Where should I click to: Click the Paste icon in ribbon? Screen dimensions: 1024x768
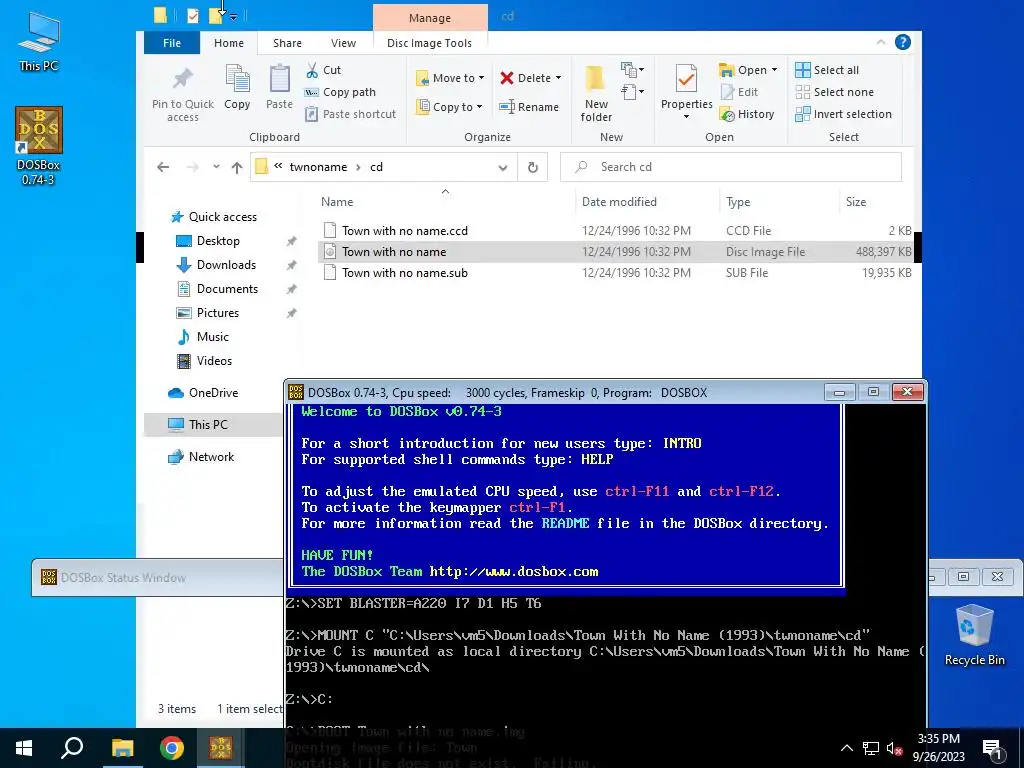pyautogui.click(x=280, y=88)
